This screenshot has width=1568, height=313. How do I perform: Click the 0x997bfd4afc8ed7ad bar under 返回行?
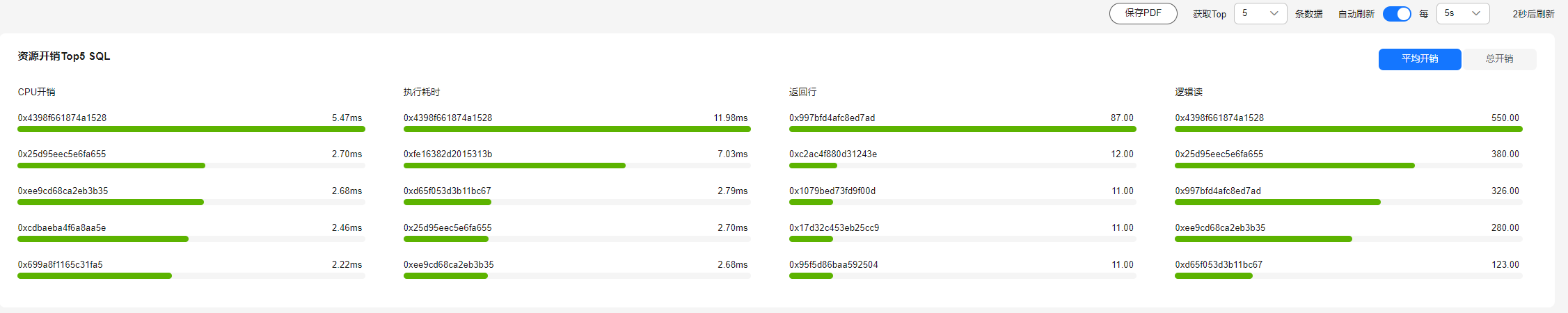click(x=963, y=129)
